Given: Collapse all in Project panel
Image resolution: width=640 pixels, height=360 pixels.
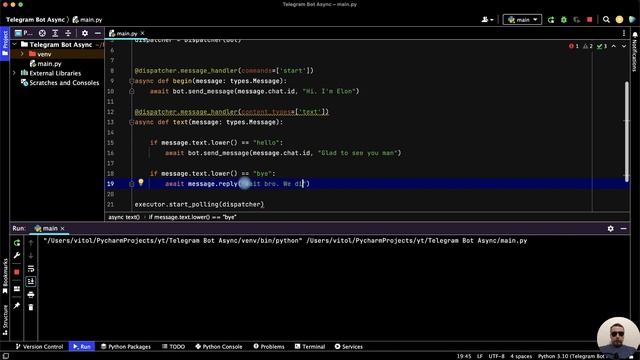Looking at the screenshot, I should pyautogui.click(x=68, y=33).
